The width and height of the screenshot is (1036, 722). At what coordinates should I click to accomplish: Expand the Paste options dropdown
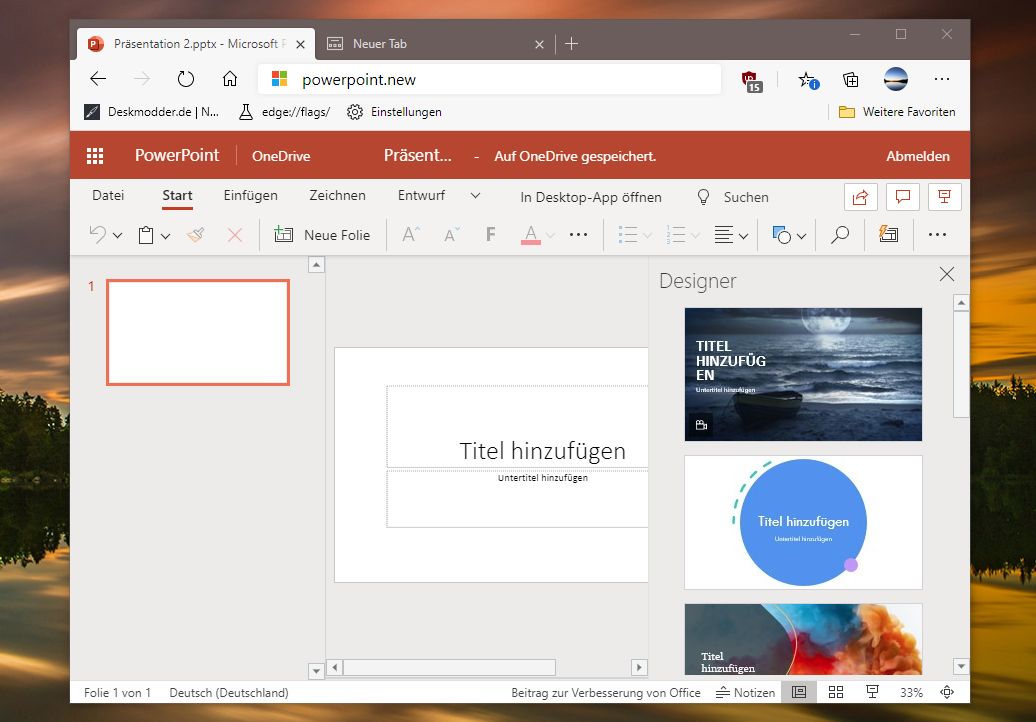166,236
